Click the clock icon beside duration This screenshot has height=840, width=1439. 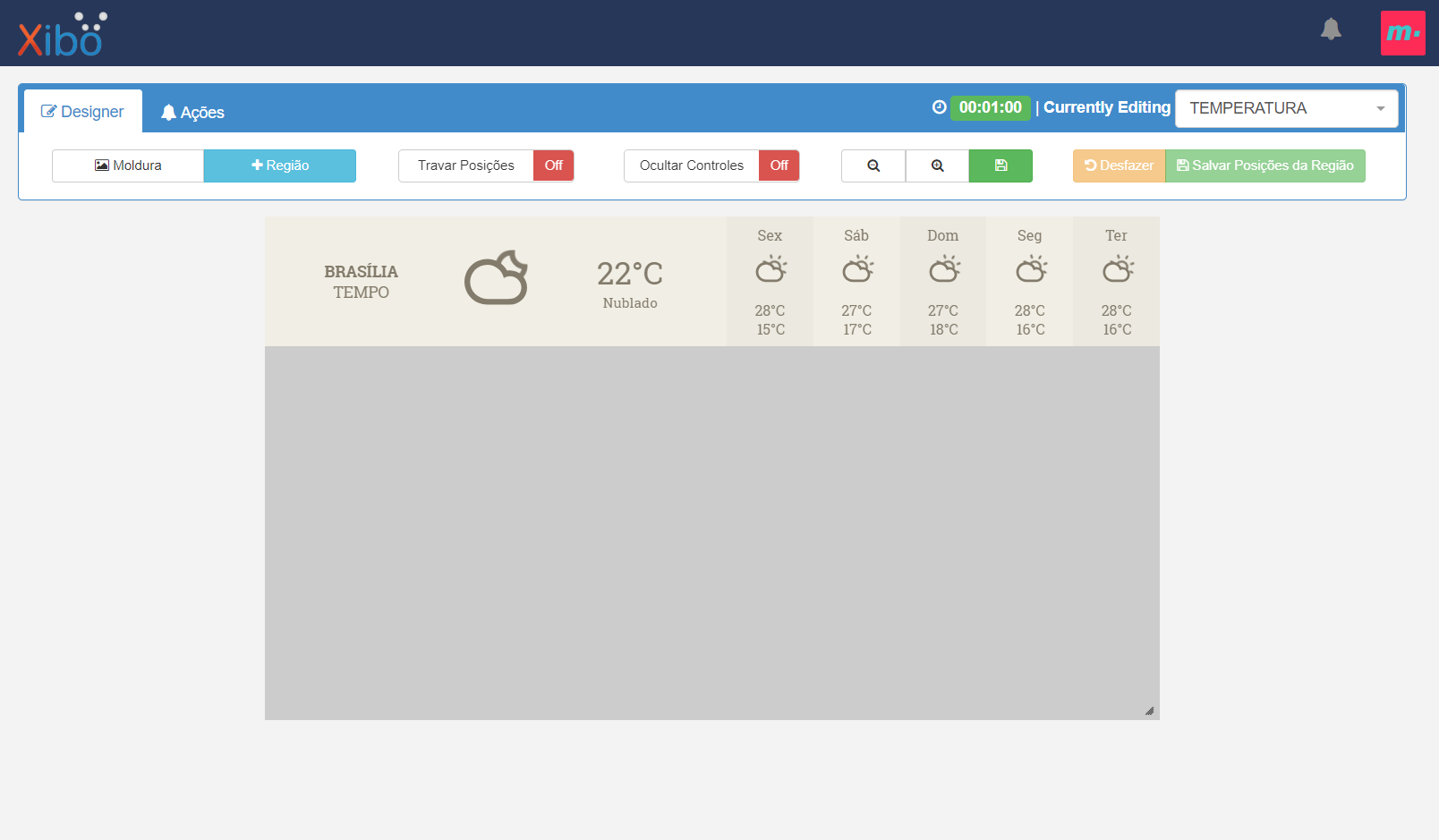[939, 107]
